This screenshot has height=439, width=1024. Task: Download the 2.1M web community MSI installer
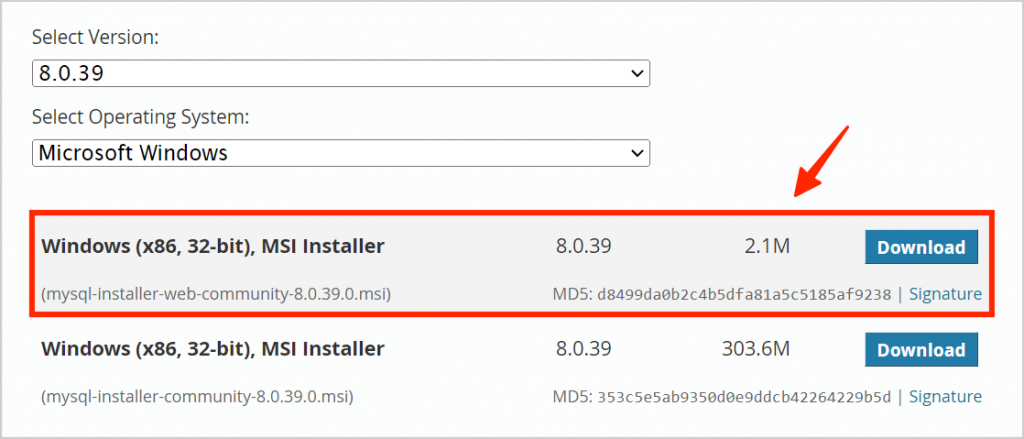tap(921, 247)
